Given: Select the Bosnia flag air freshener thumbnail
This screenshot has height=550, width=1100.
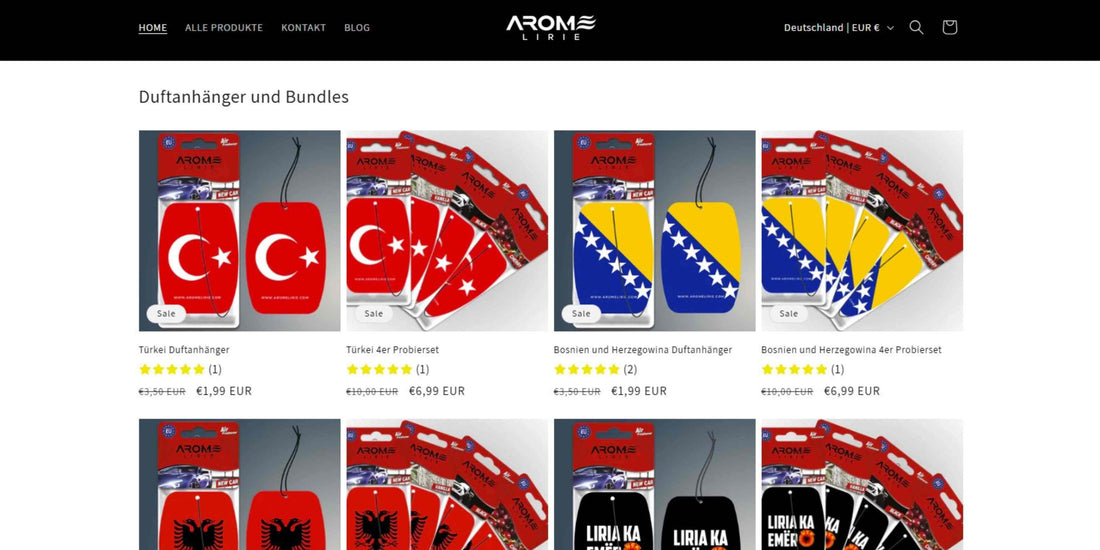Looking at the screenshot, I should (x=655, y=231).
